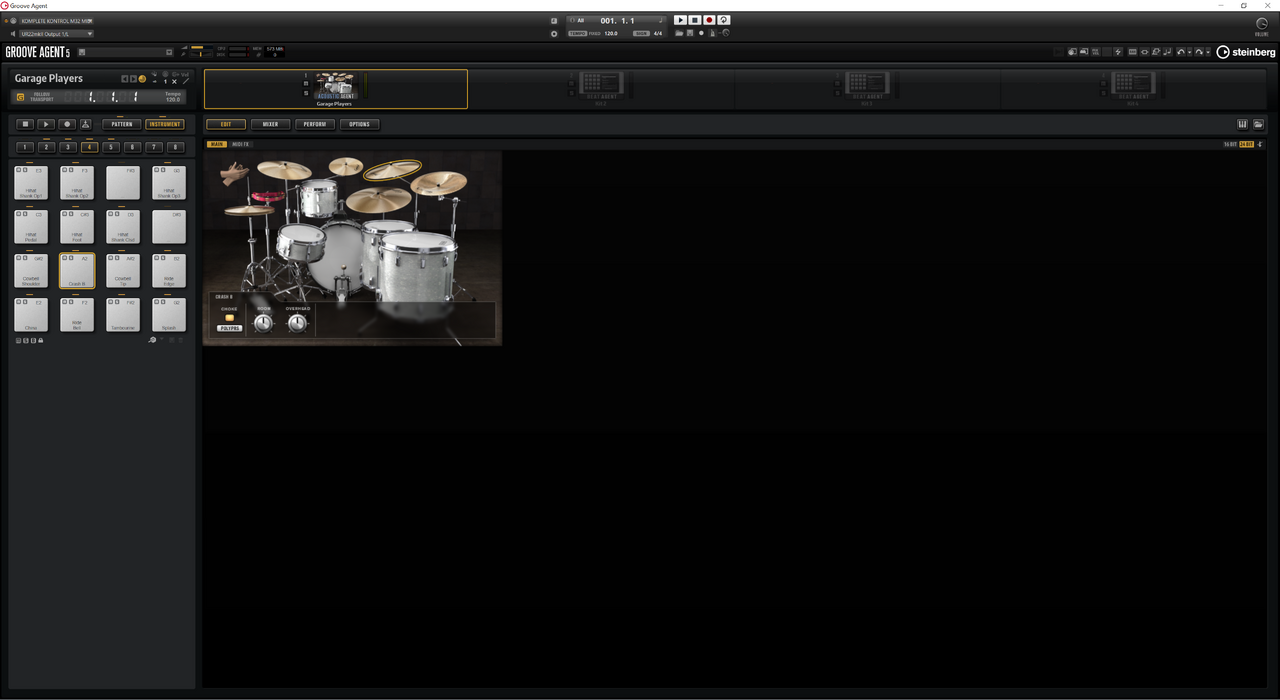Toggle the metronome icon
This screenshot has height=700, width=1280.
[713, 33]
